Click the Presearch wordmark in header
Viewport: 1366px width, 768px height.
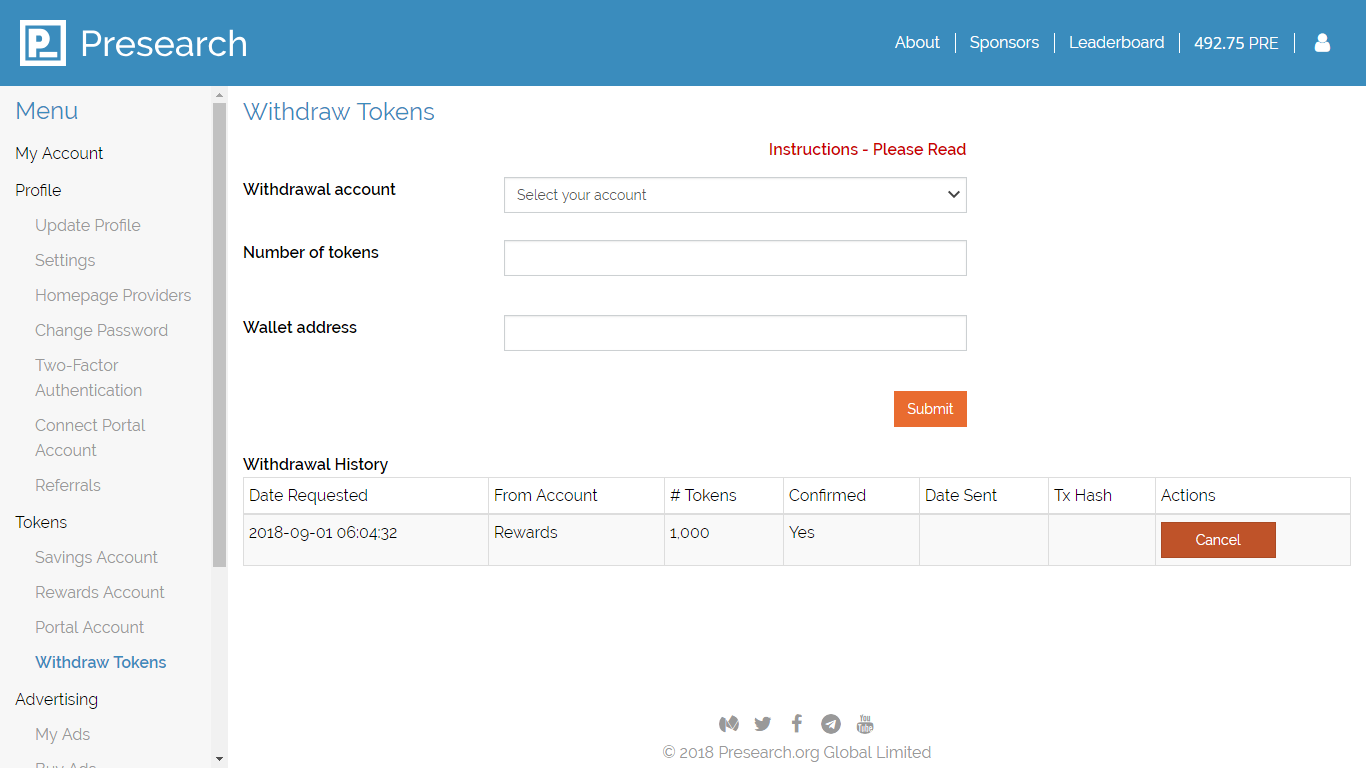[164, 43]
